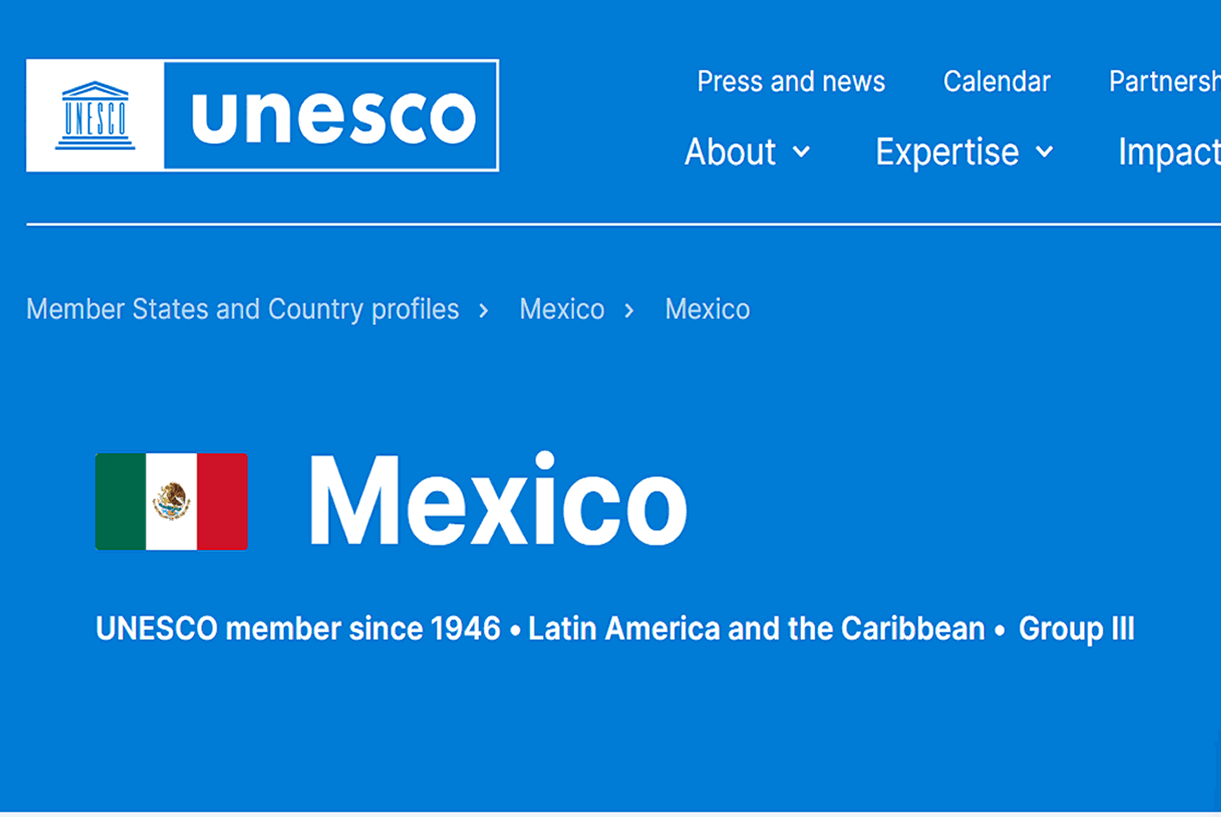Click the unesco wordmark in header
1221x817 pixels.
pyautogui.click(x=333, y=116)
